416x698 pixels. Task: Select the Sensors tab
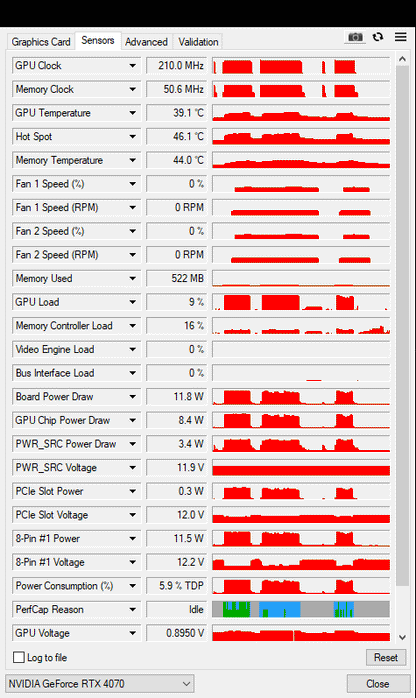point(98,41)
